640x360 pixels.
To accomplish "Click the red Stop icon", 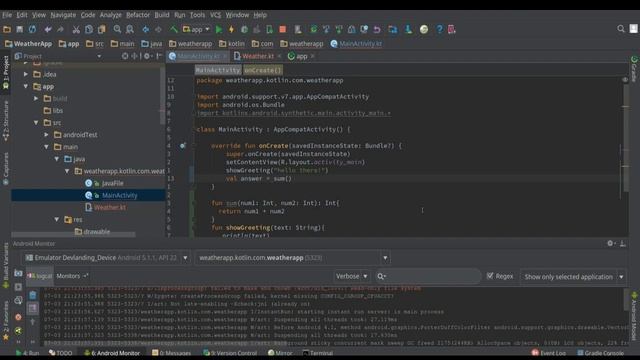I will [x=282, y=29].
